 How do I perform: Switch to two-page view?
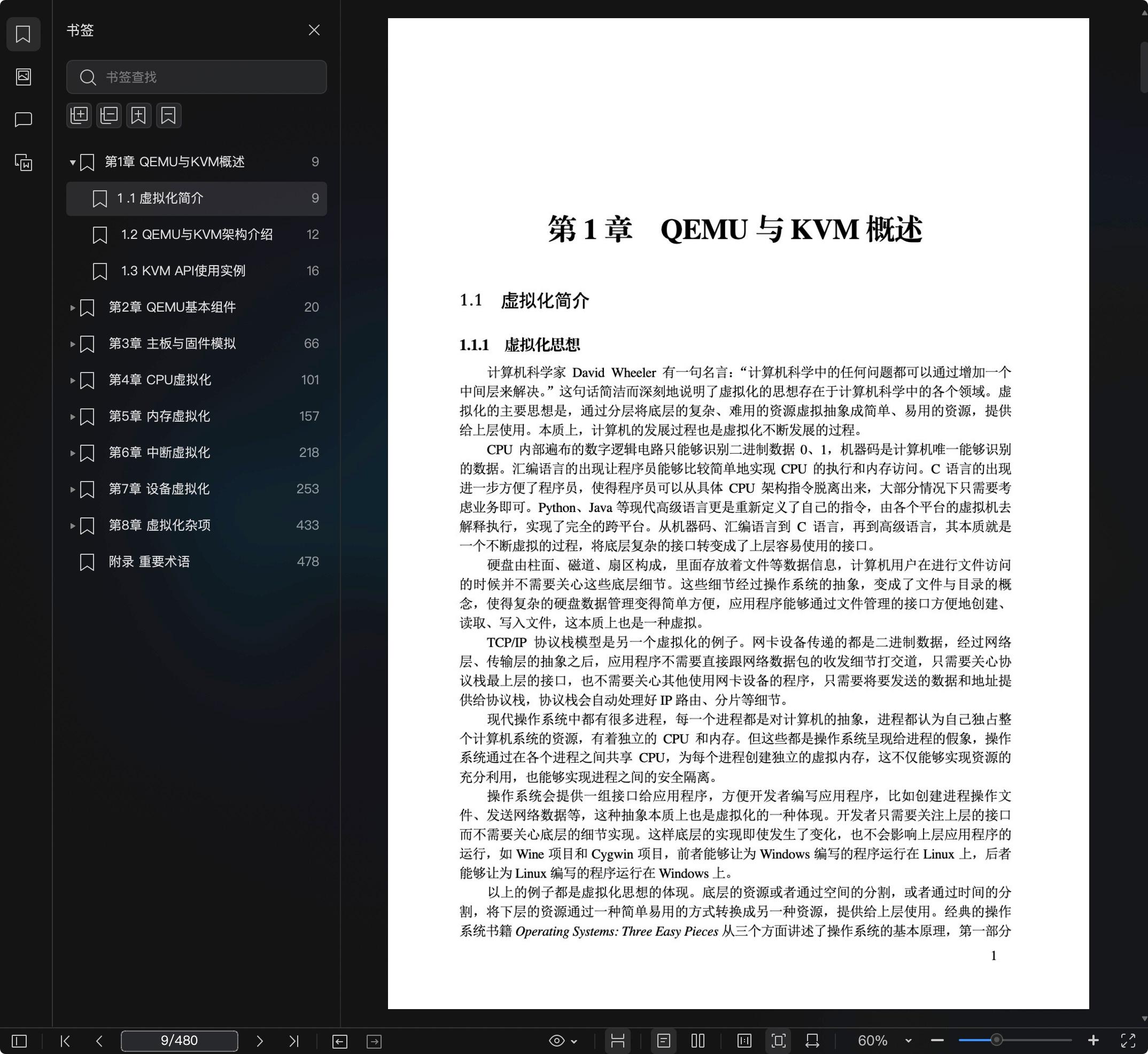(698, 1041)
